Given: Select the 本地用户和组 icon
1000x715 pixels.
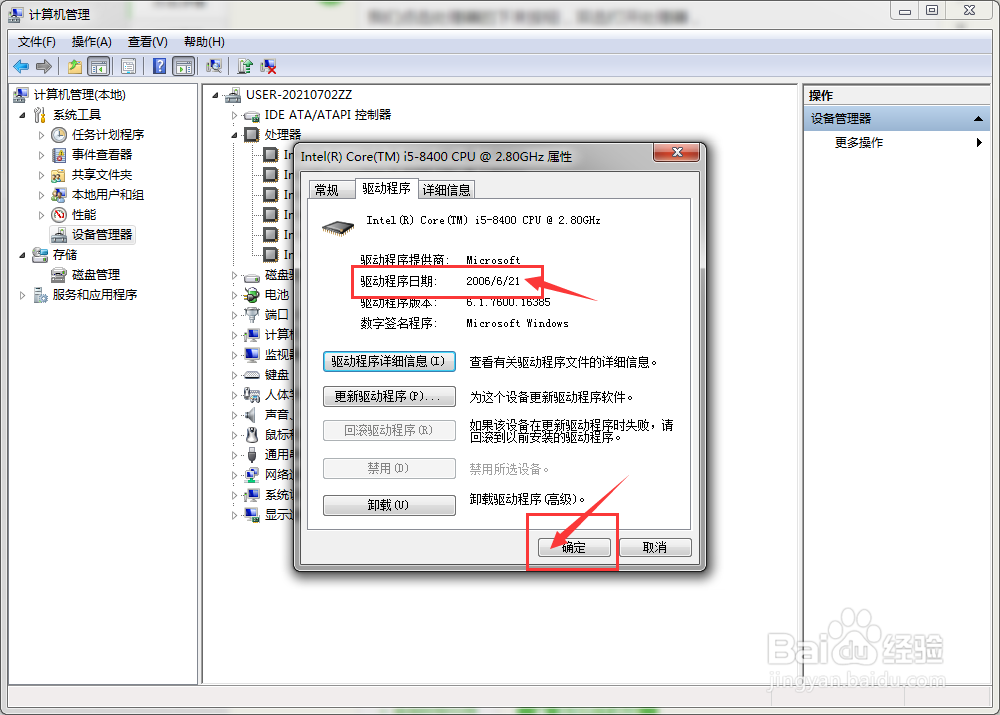Looking at the screenshot, I should coord(59,195).
